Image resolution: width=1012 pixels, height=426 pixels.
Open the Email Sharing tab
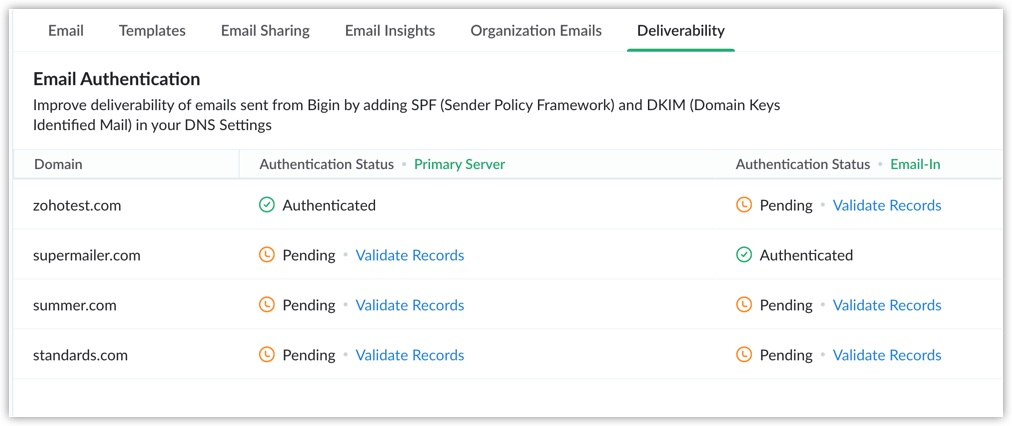(x=265, y=30)
